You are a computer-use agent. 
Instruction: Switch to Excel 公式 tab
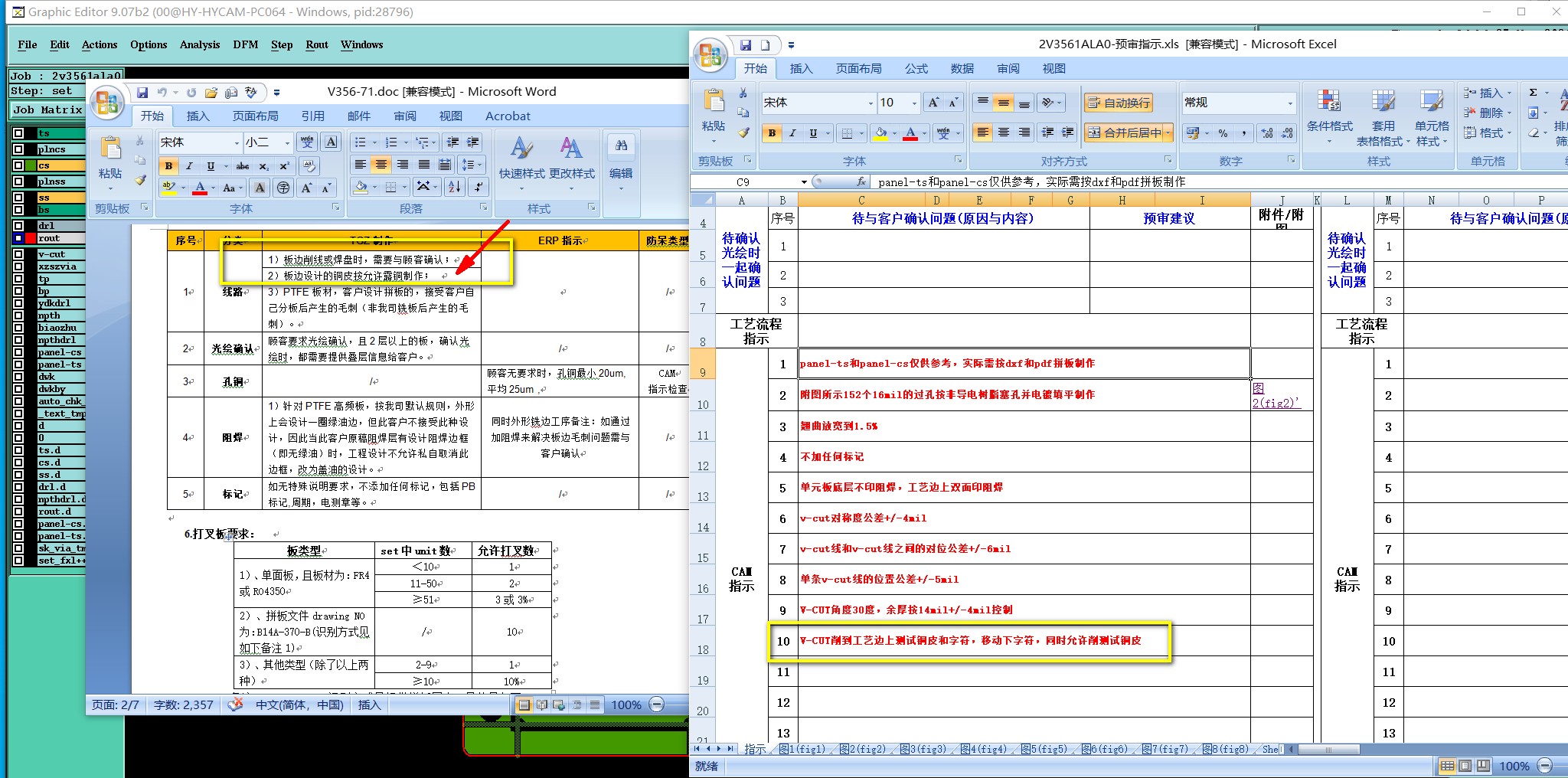pyautogui.click(x=916, y=68)
